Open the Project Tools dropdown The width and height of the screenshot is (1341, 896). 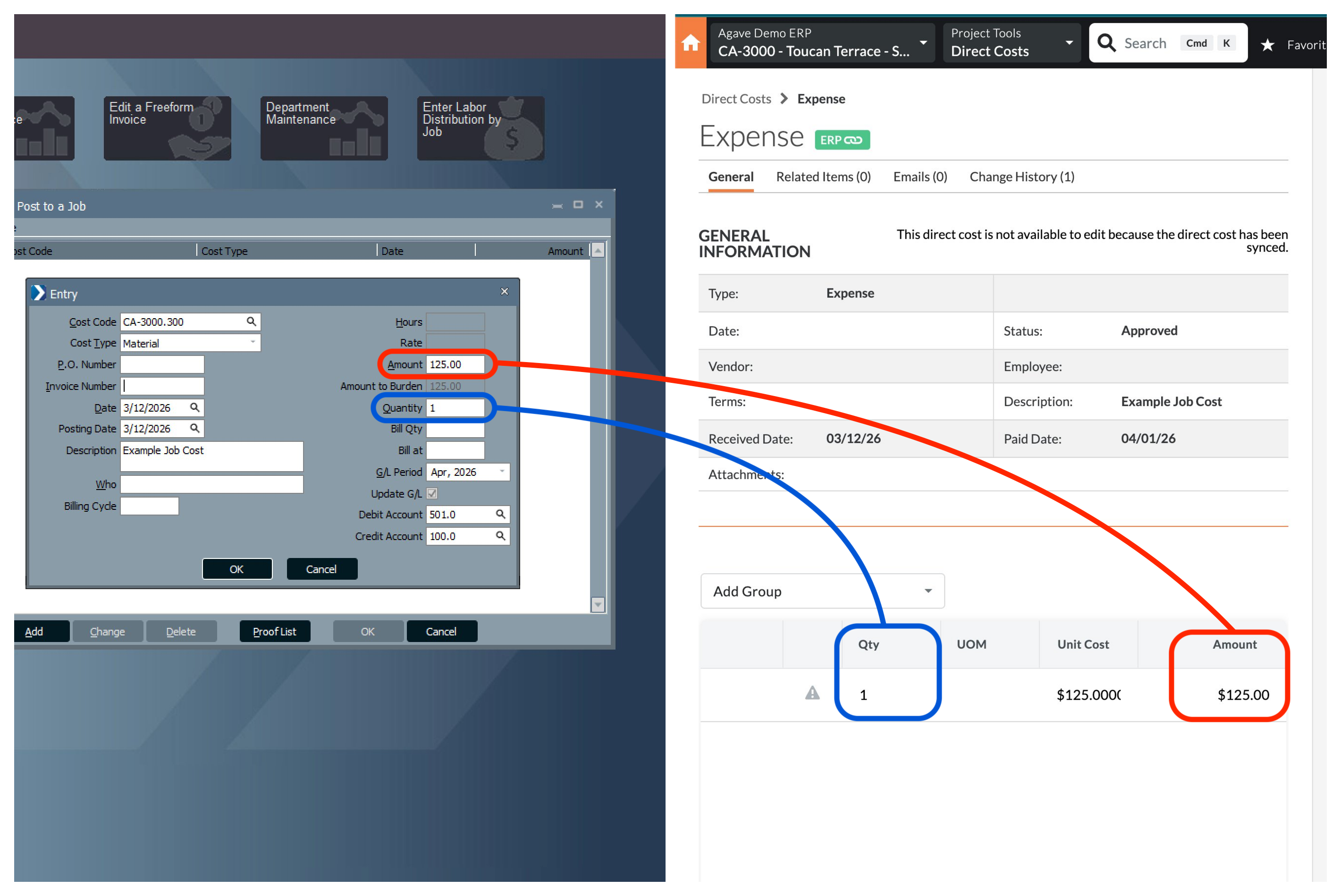[x=1069, y=42]
